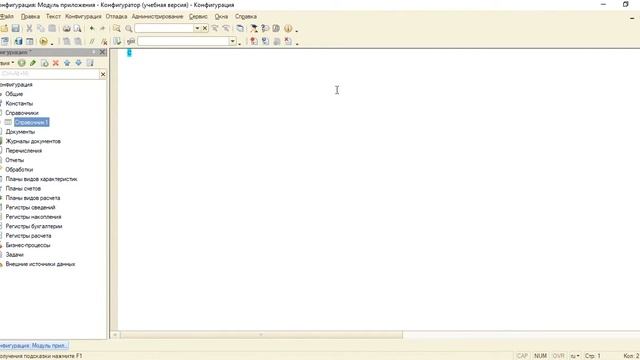Click the Undo arrow in the toolbar
Screen dimensions: 640x360
(92, 28)
